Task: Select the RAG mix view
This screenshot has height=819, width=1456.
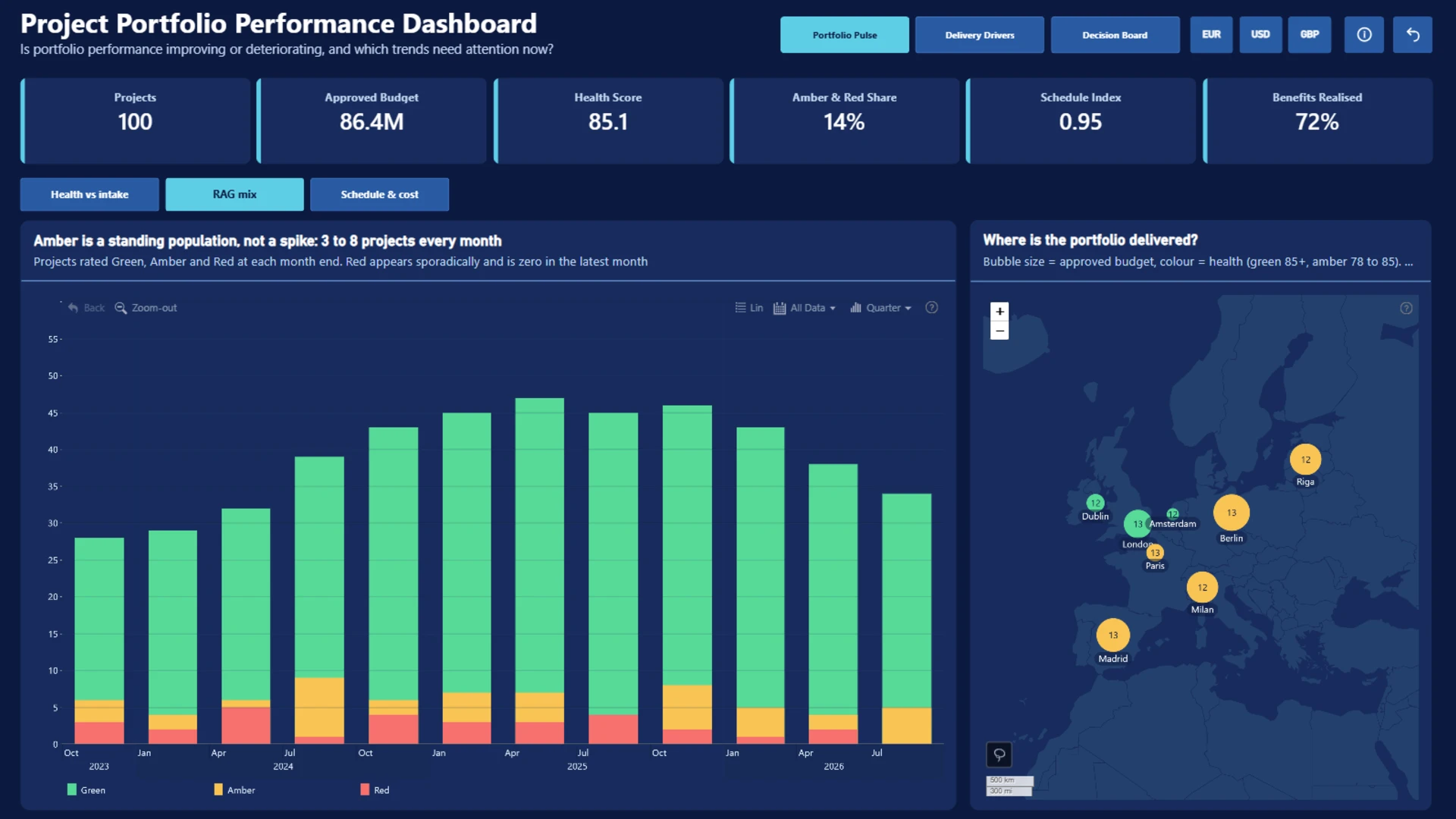Action: point(234,195)
